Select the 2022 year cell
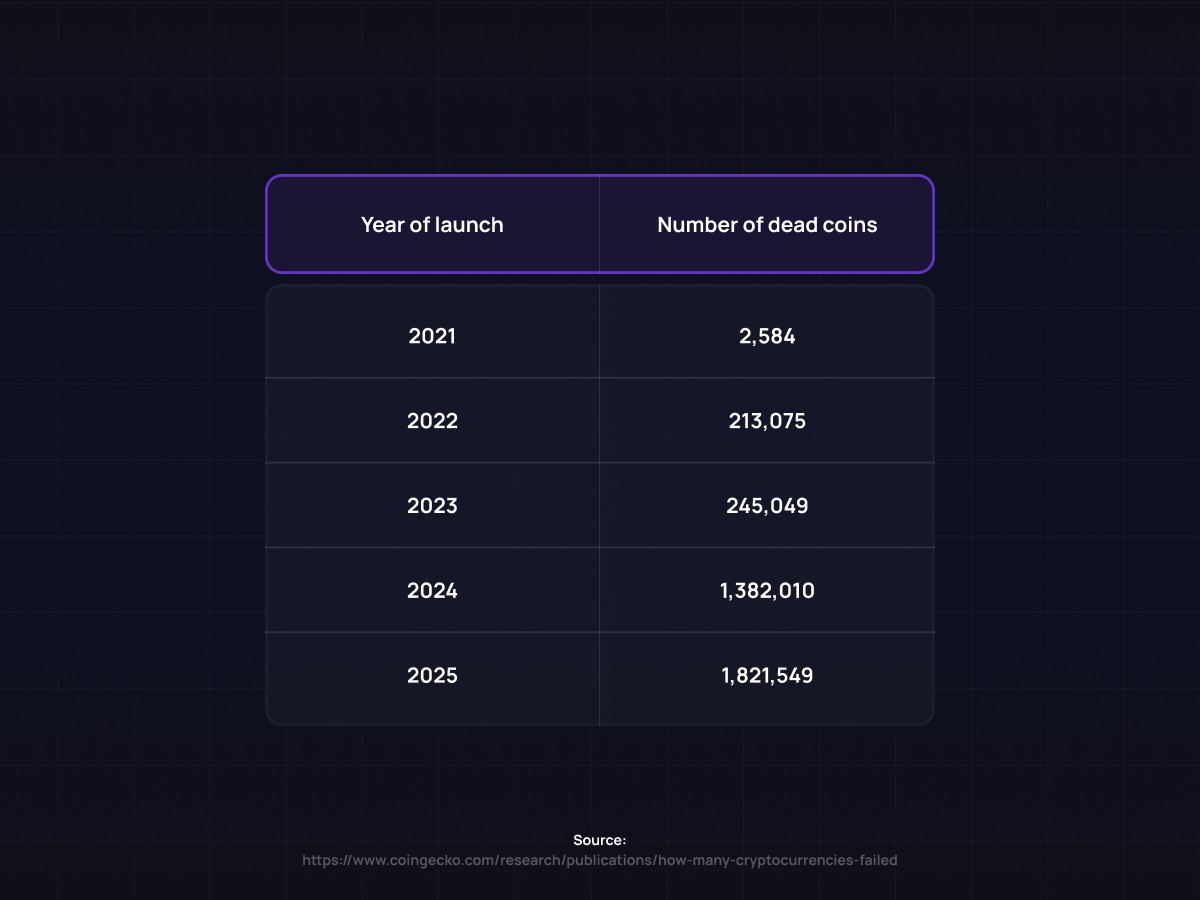This screenshot has height=900, width=1200. point(432,421)
